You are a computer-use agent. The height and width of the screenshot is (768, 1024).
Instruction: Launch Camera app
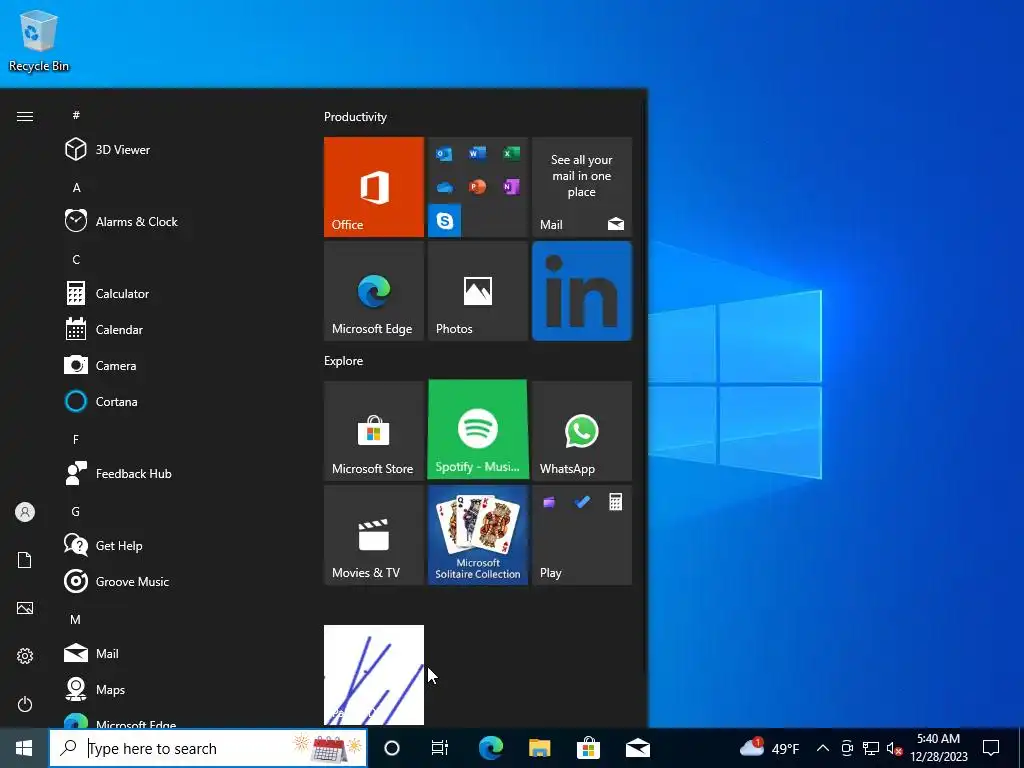176,366
